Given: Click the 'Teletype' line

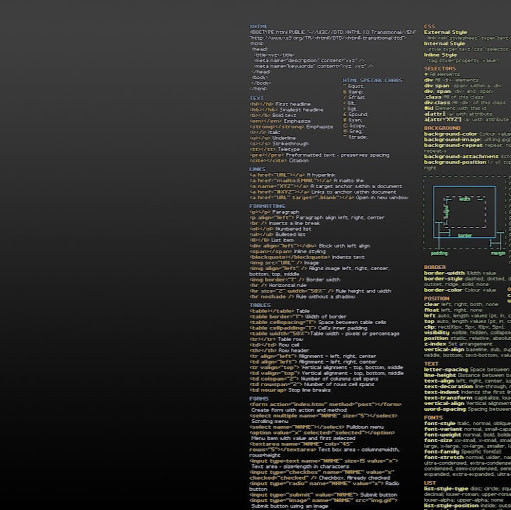Looking at the screenshot, I should [289, 150].
